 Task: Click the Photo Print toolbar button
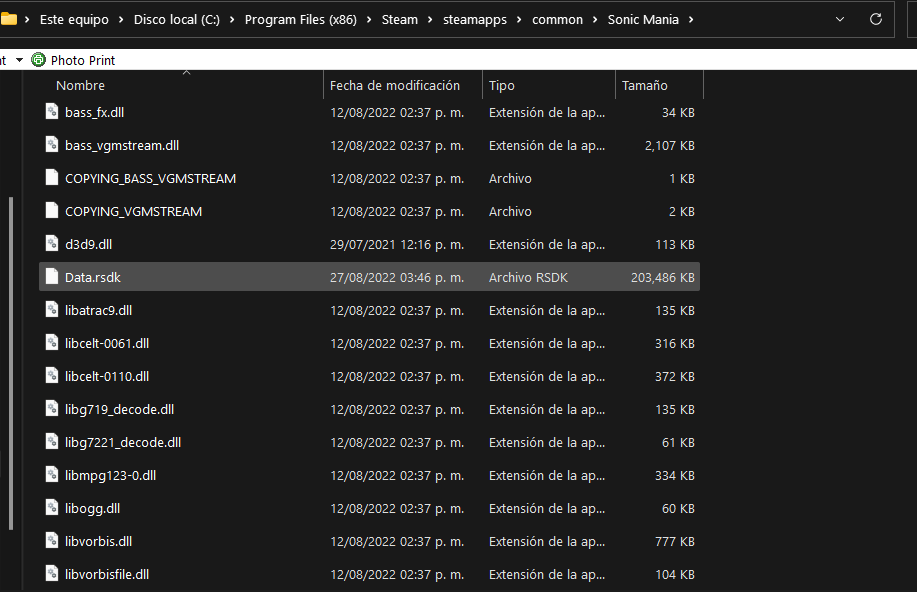tap(73, 60)
